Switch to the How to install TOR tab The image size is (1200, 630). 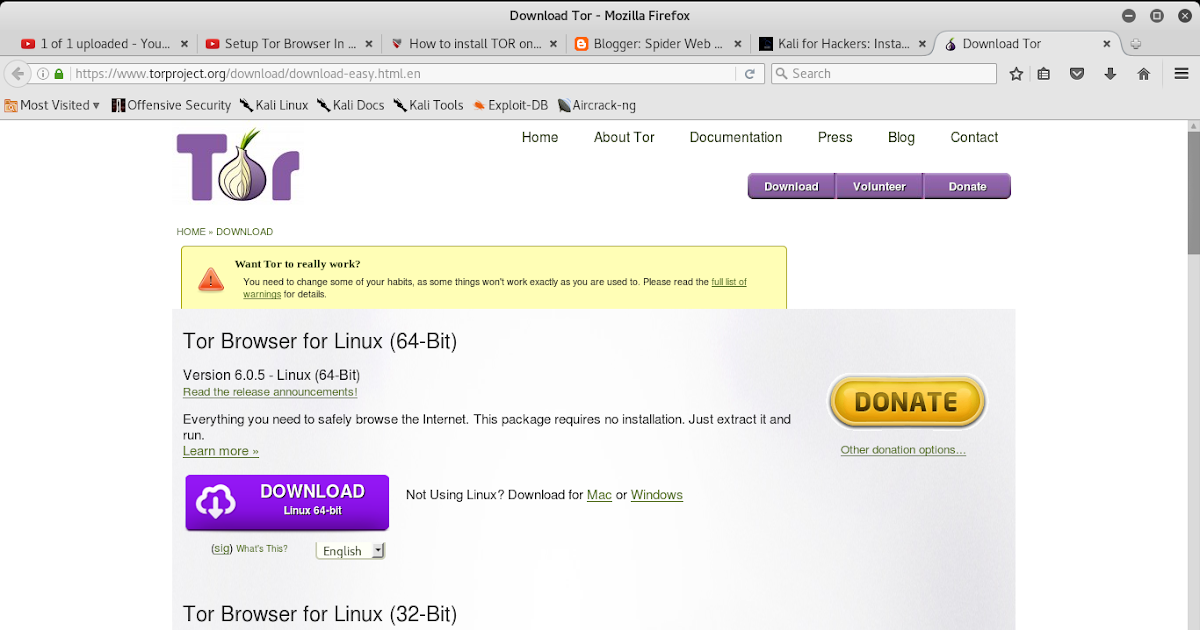tap(475, 44)
